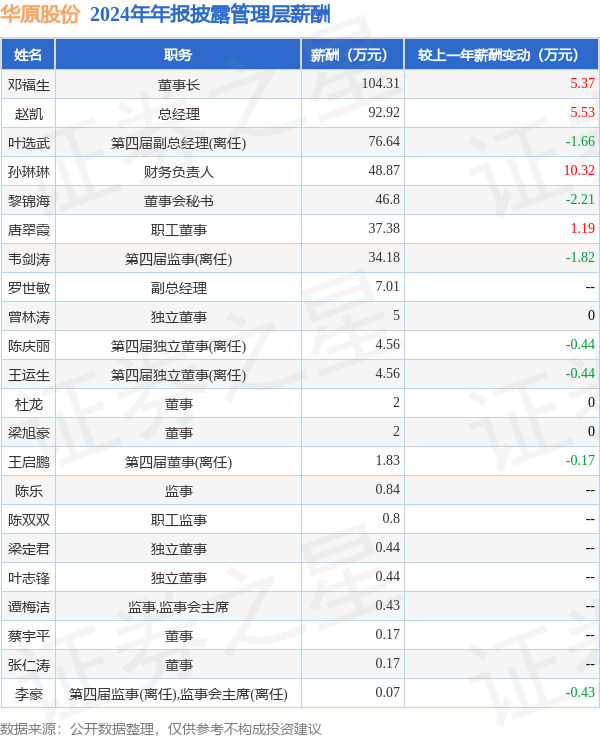
Task: Select the name 蔡宇平
Action: (29, 636)
